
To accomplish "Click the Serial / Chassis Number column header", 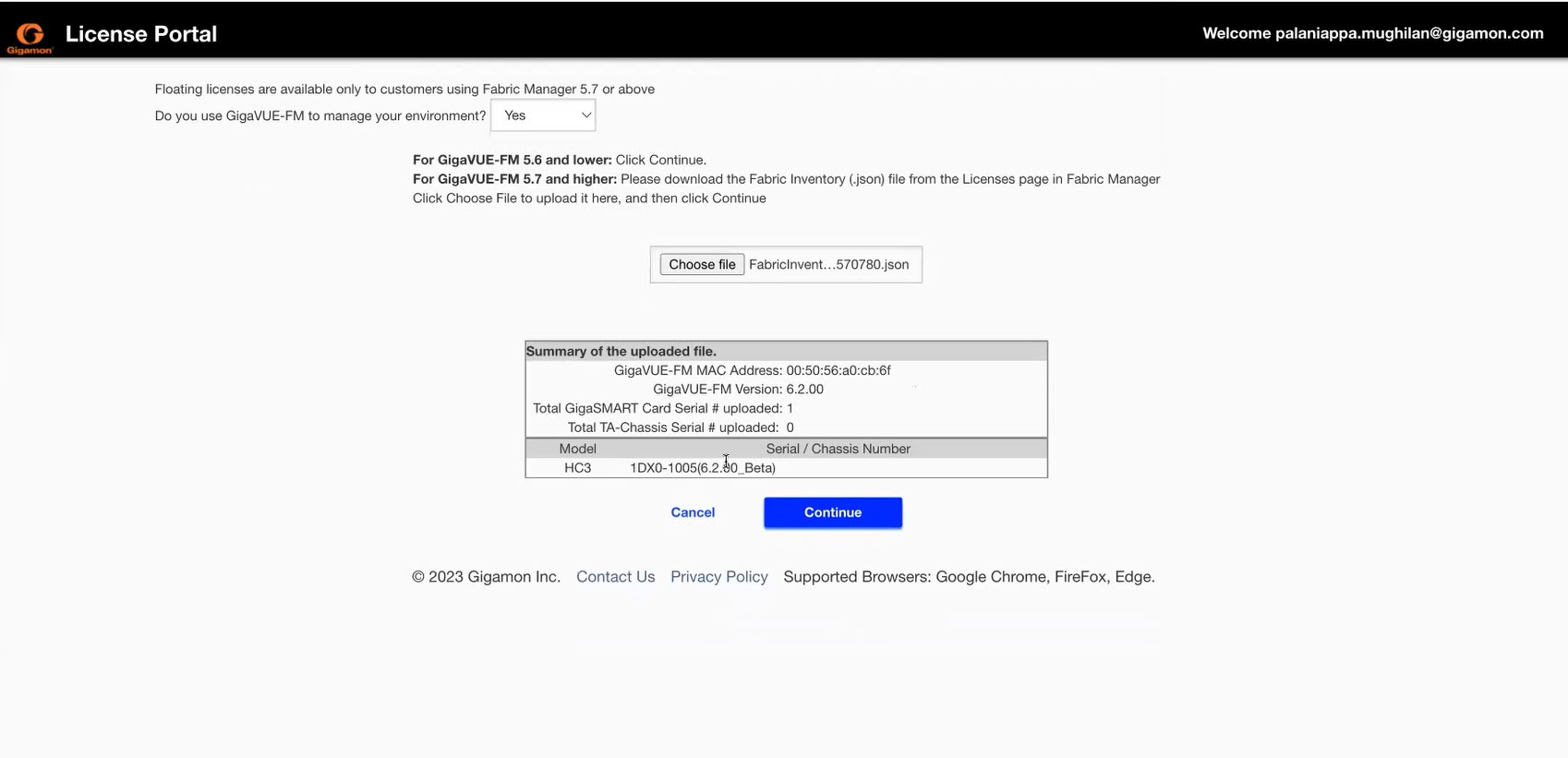I will click(838, 449).
